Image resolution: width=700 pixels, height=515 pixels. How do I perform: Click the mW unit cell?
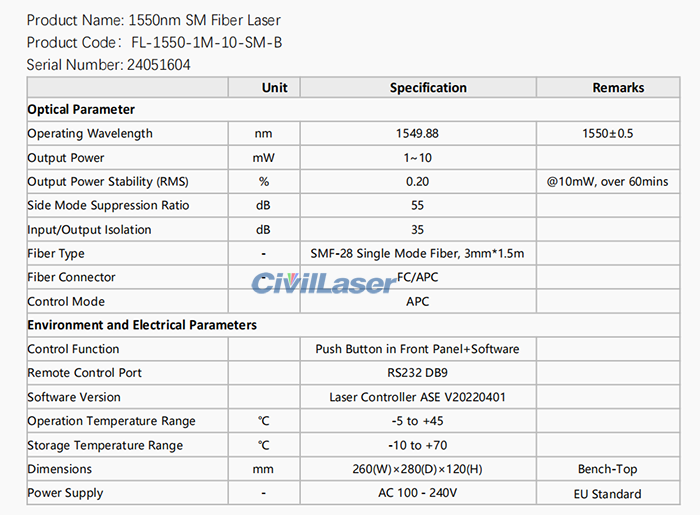(263, 158)
